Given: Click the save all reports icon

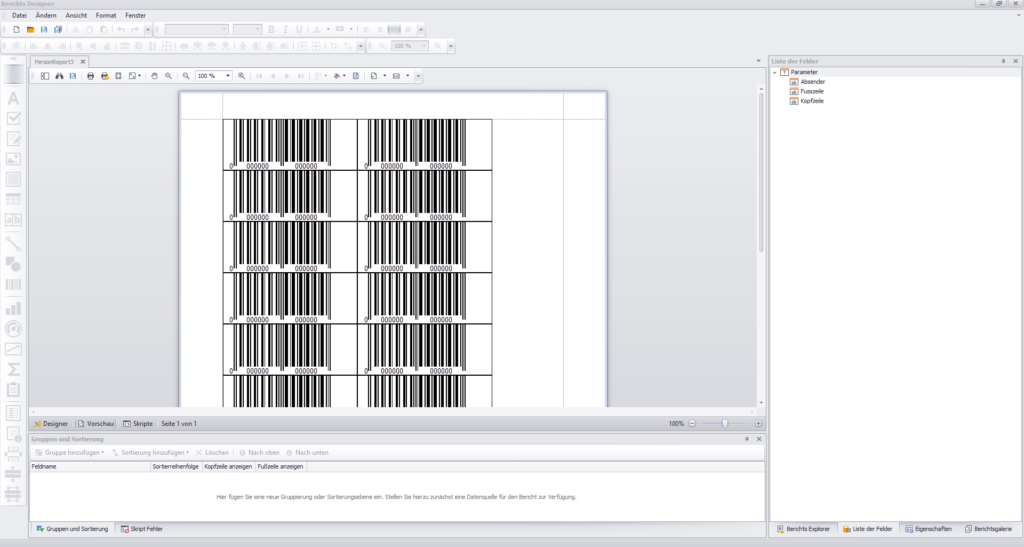Looking at the screenshot, I should point(57,29).
